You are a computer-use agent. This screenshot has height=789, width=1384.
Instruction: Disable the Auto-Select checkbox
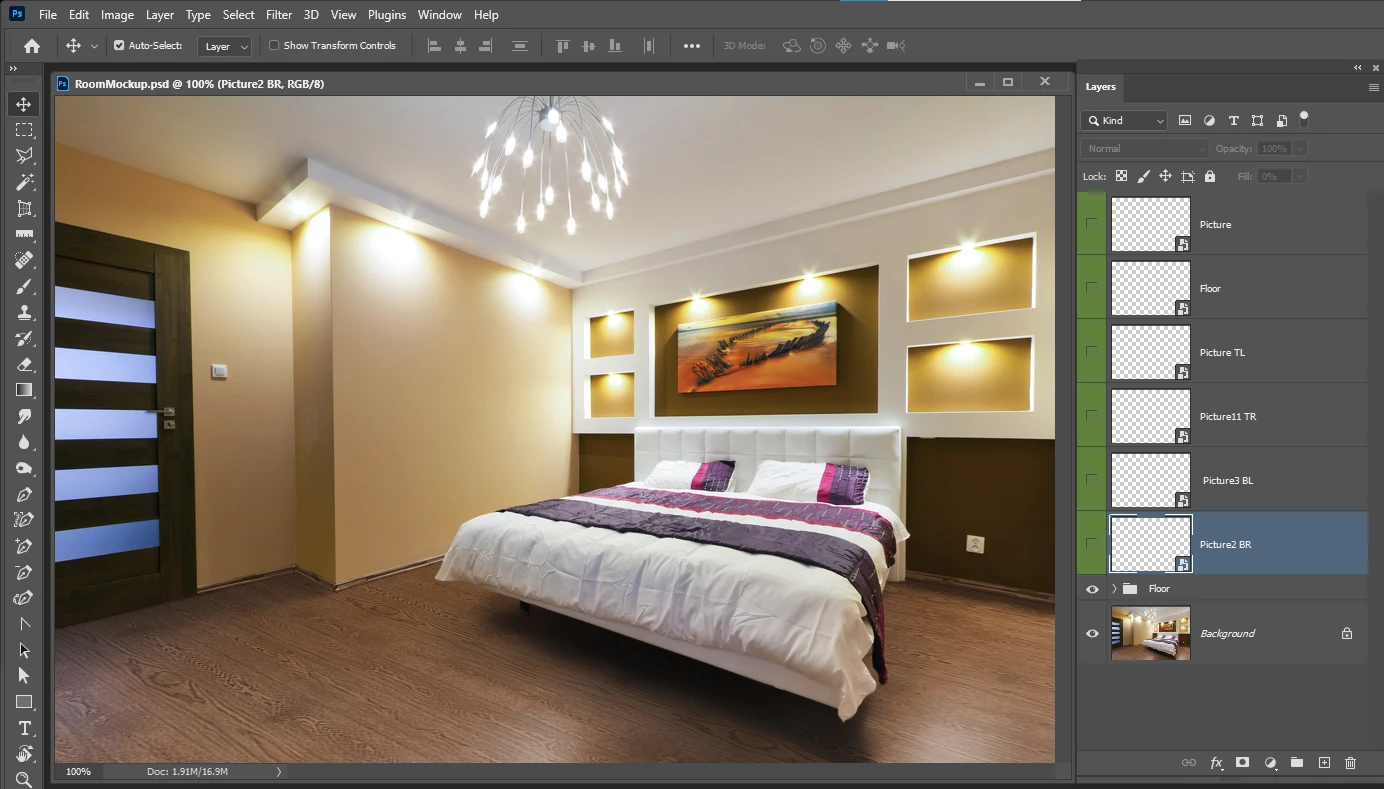point(119,45)
